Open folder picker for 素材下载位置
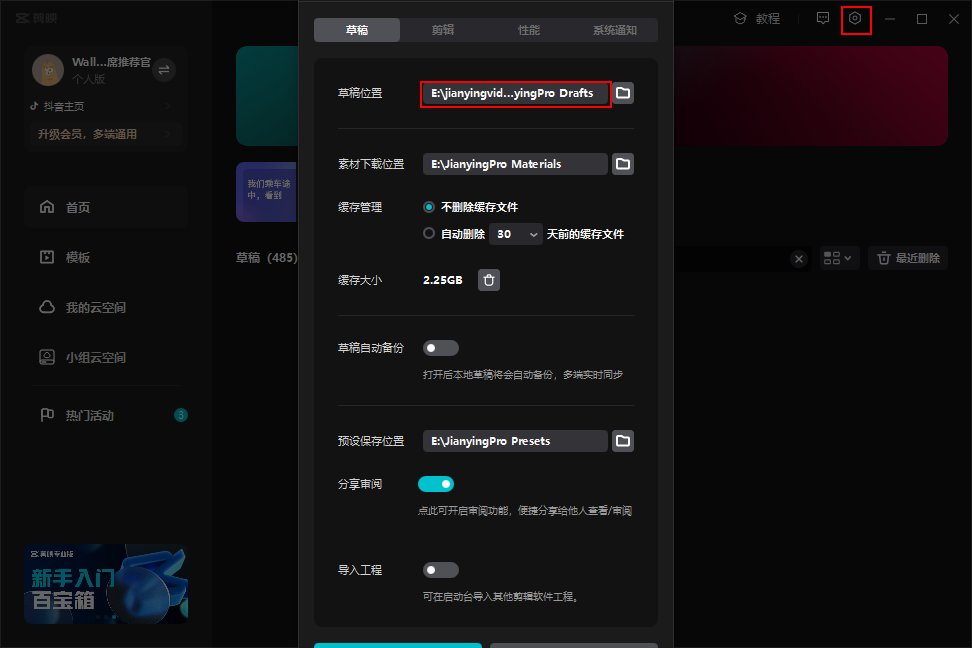The image size is (972, 648). (622, 163)
